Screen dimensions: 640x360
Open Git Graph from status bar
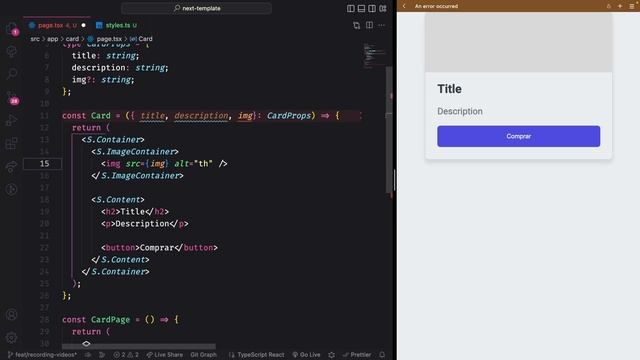click(x=203, y=355)
